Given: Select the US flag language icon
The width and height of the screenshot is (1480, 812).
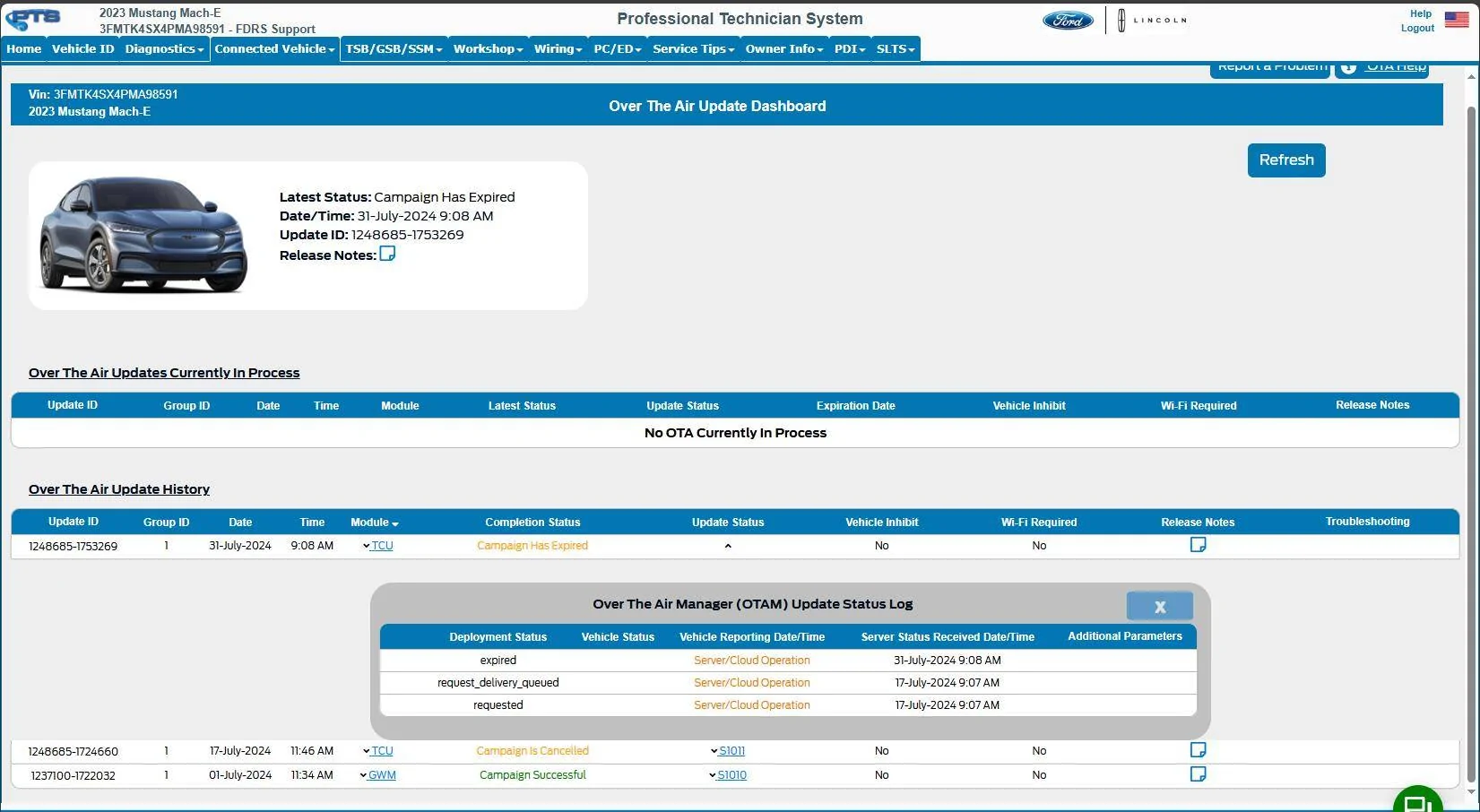Looking at the screenshot, I should coord(1457,20).
